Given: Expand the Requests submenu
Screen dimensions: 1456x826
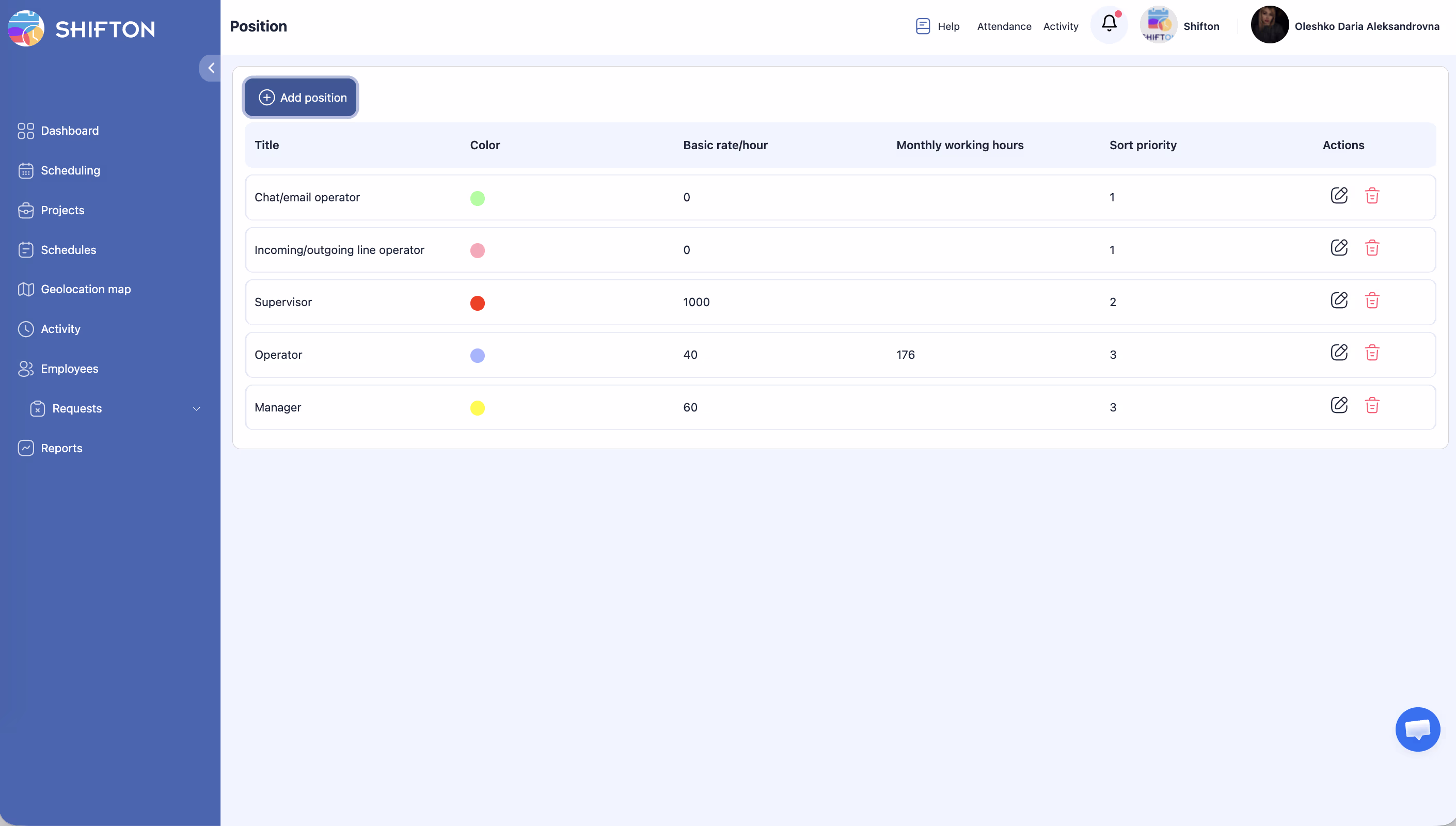Looking at the screenshot, I should [x=196, y=408].
